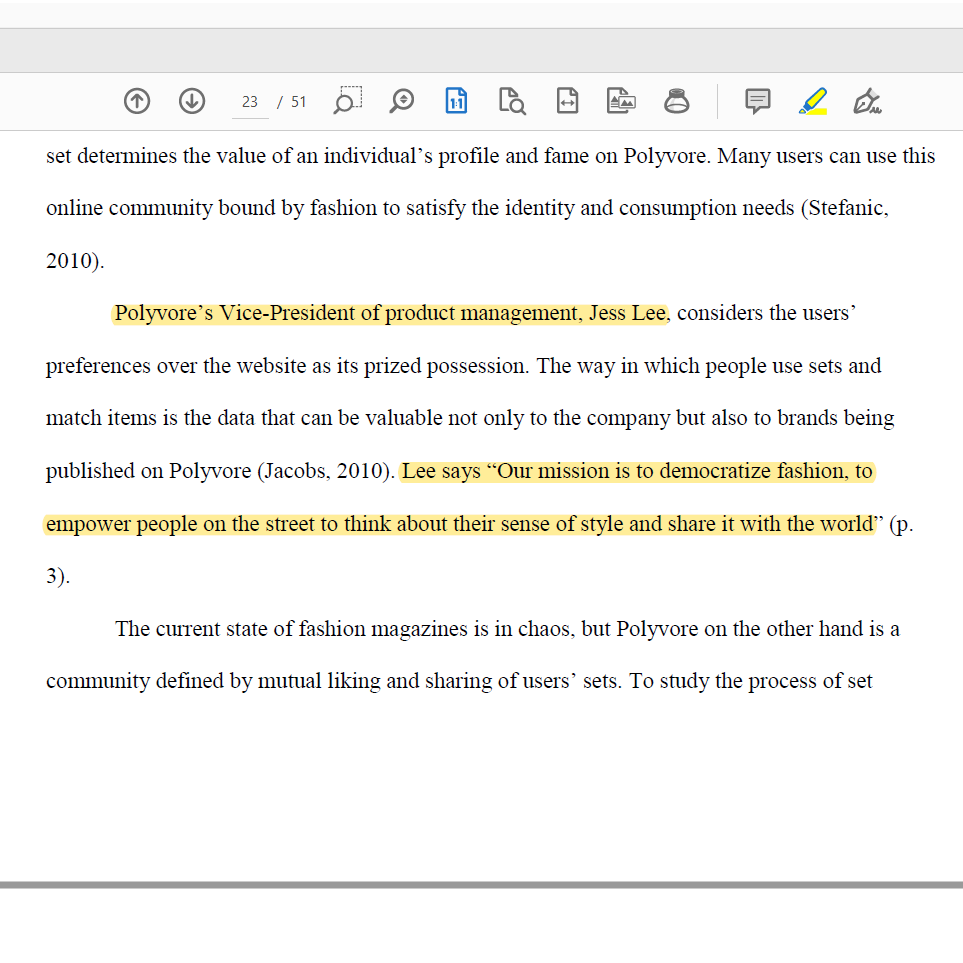Viewport: 963px width, 963px height.
Task: Select the marquee zoom tool
Action: point(348,101)
